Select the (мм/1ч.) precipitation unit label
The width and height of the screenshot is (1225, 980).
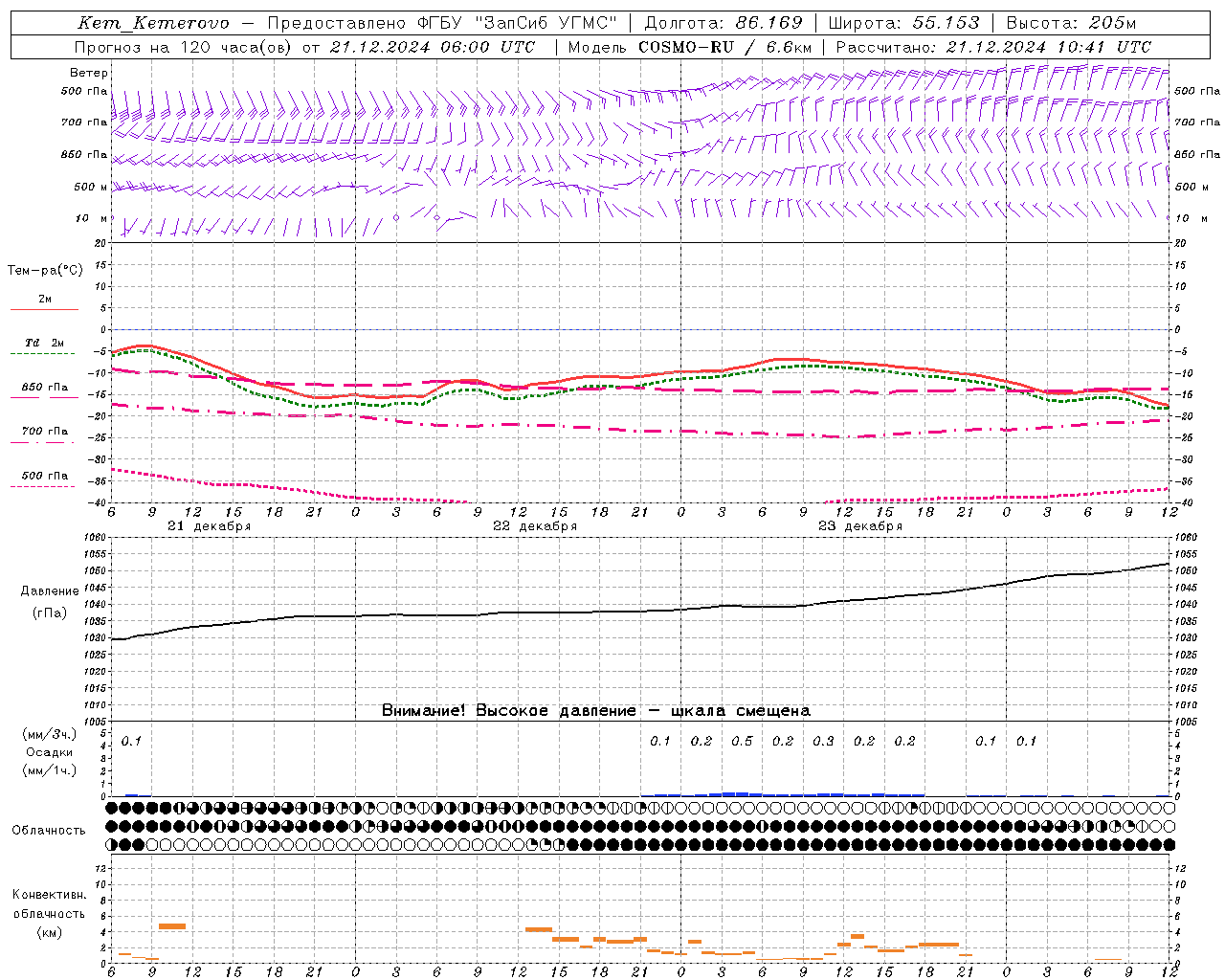[50, 770]
